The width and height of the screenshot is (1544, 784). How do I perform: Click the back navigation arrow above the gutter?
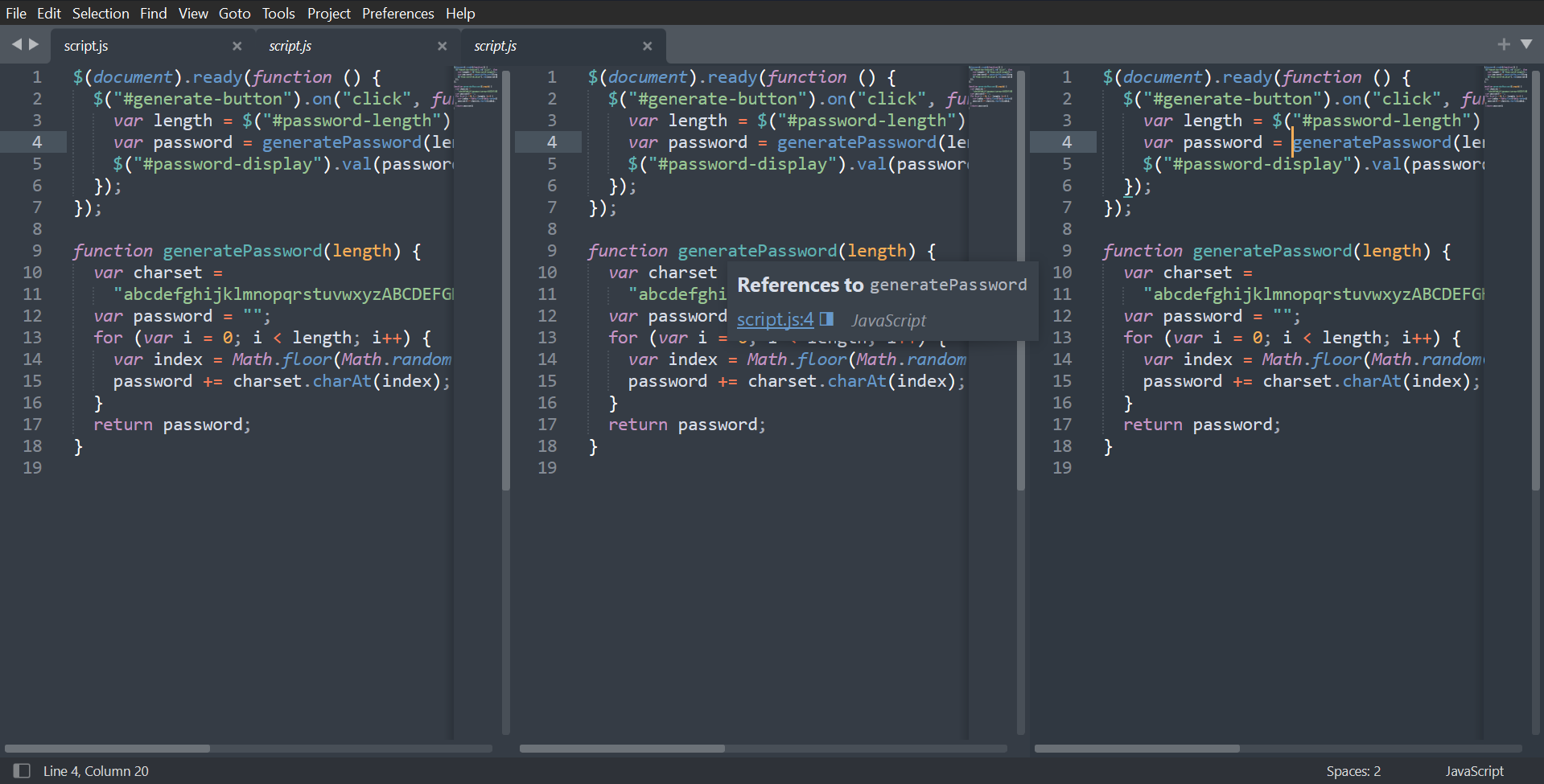click(16, 44)
